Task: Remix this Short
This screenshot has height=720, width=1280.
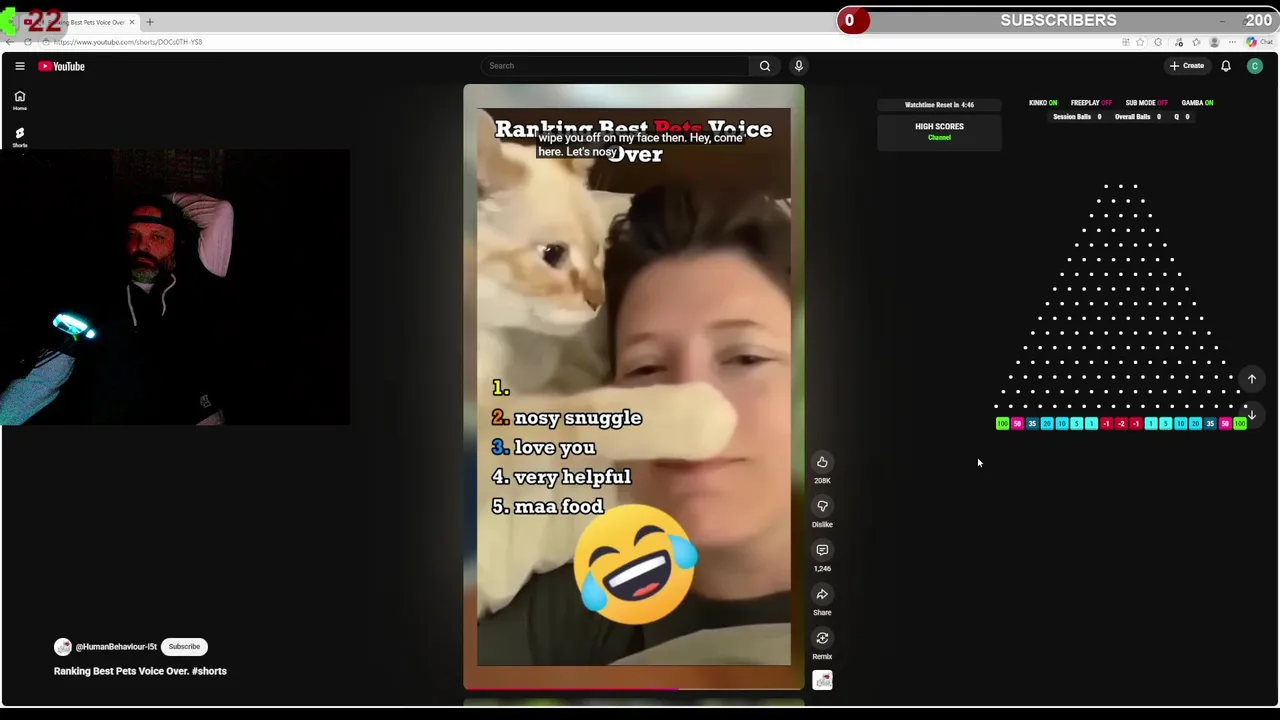Action: pyautogui.click(x=822, y=638)
